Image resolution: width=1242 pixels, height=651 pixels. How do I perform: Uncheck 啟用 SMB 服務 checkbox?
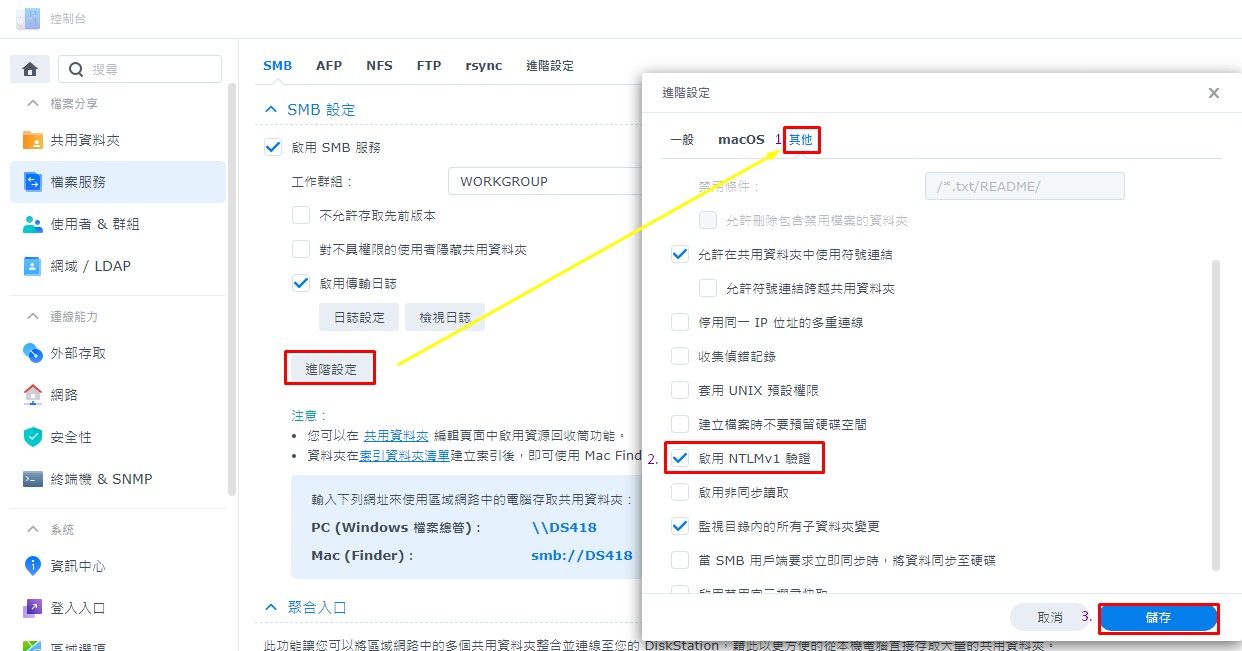tap(273, 147)
